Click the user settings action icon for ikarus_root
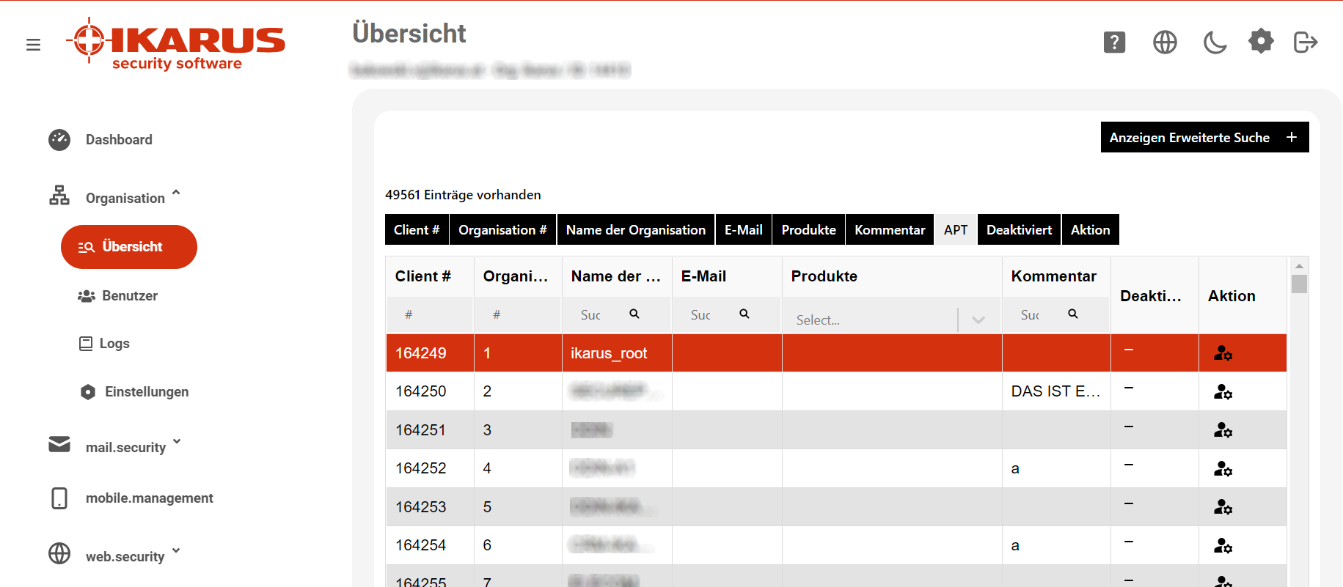The height and width of the screenshot is (587, 1343). tap(1222, 353)
